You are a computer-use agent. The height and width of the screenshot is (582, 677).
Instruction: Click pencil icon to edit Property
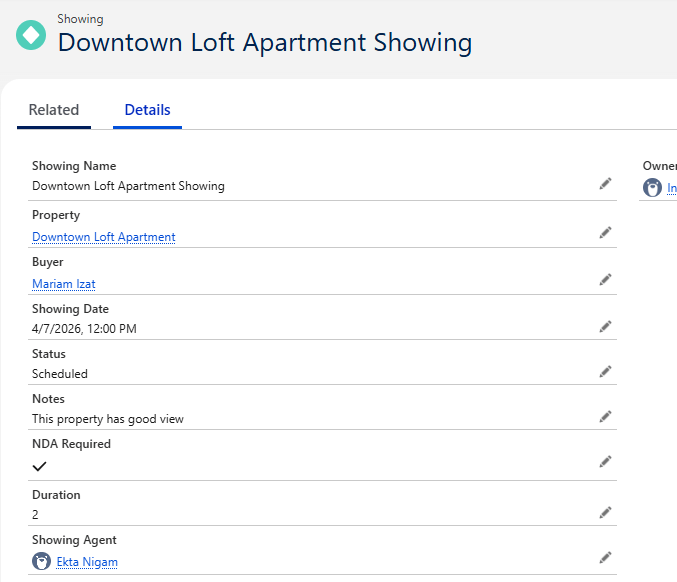coord(605,232)
